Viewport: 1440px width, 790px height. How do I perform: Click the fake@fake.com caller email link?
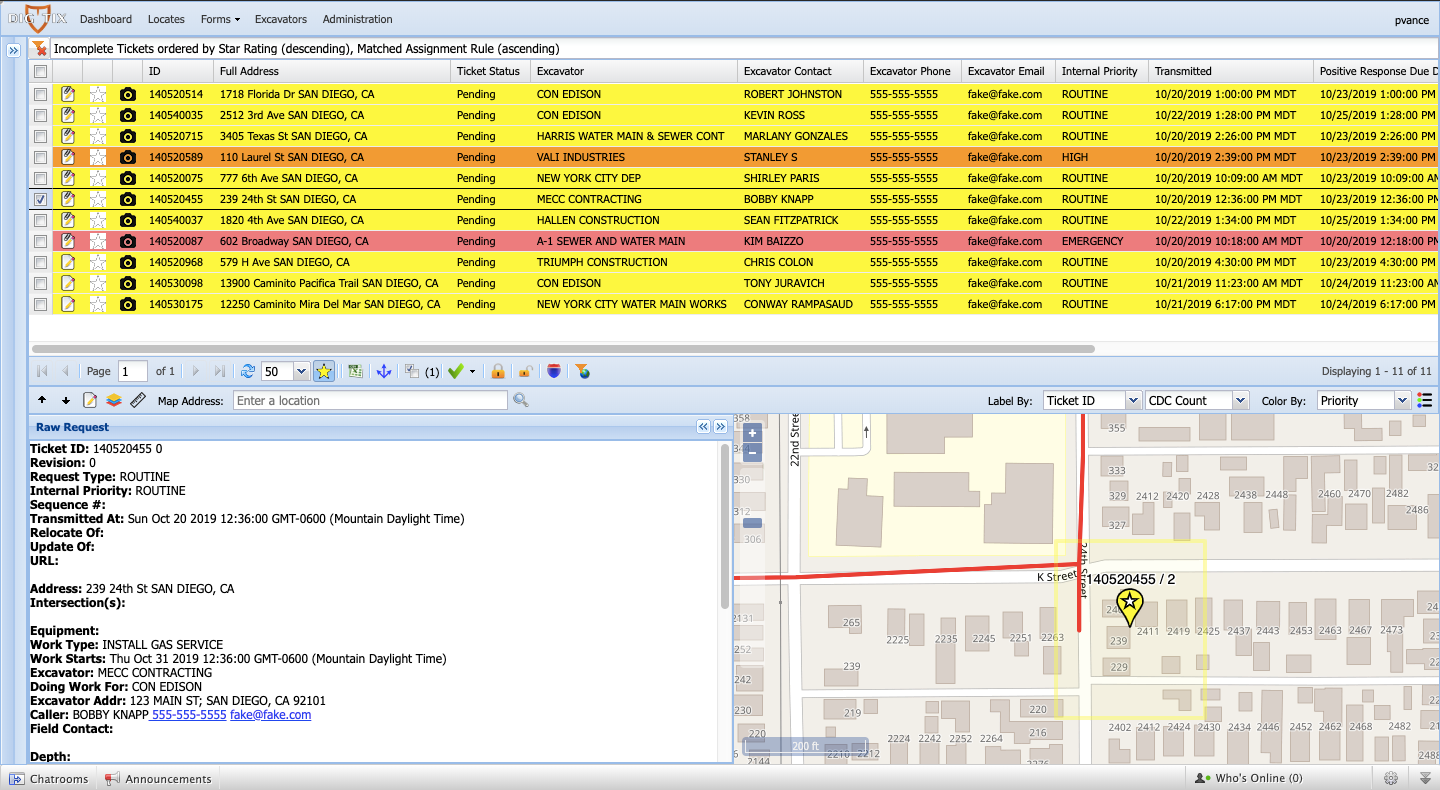[271, 715]
